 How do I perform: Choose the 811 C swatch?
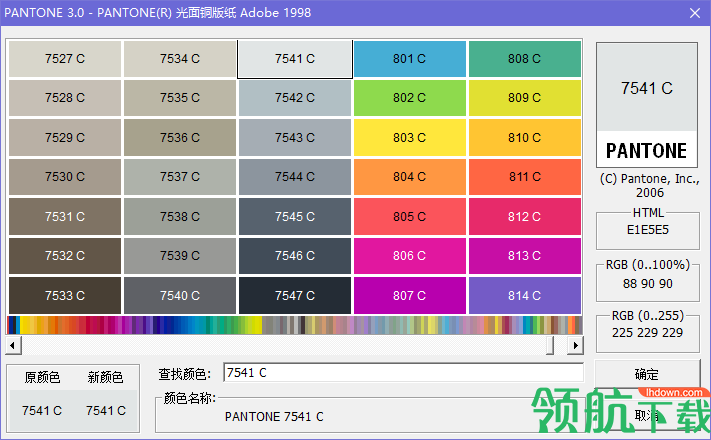(x=525, y=177)
